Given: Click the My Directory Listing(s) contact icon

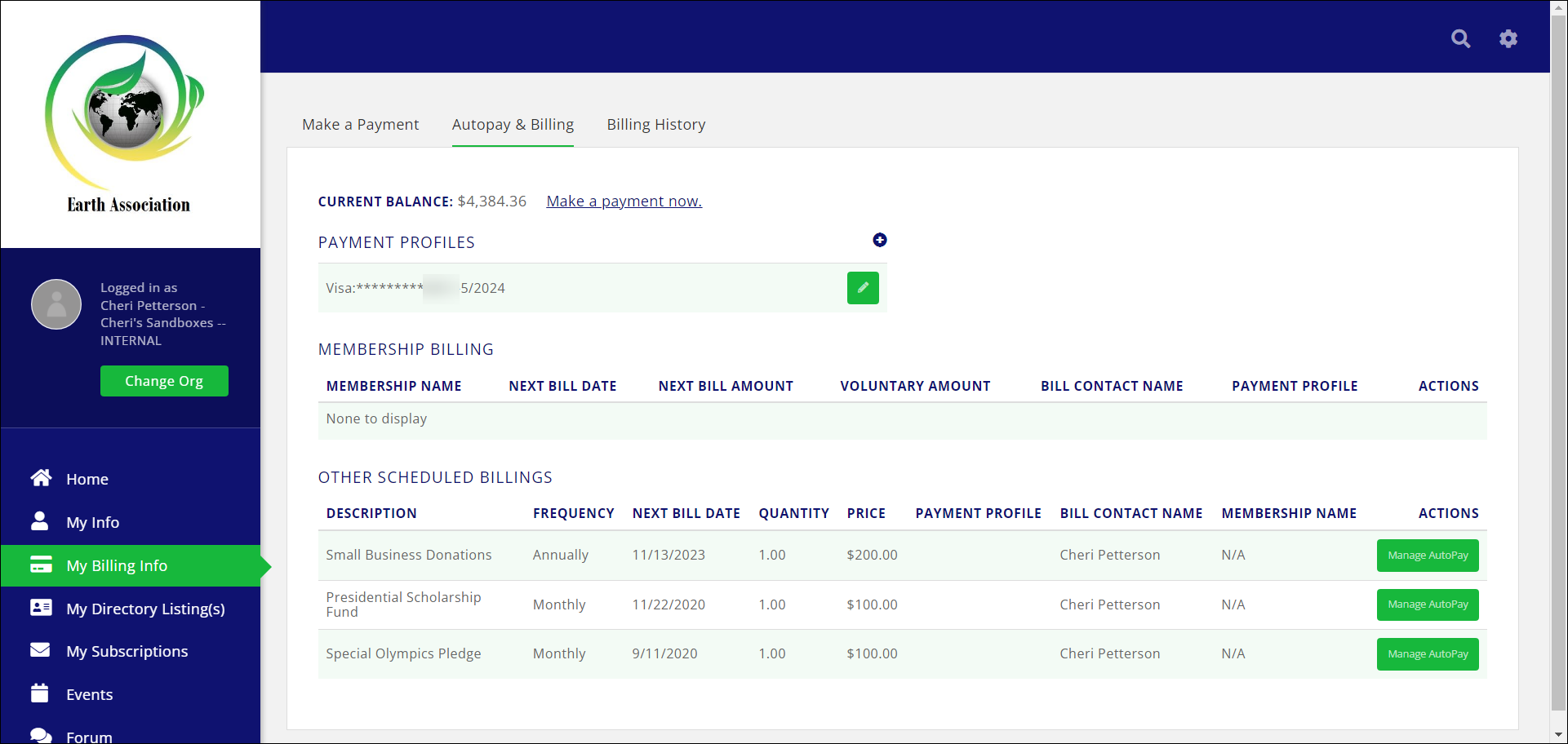Looking at the screenshot, I should (x=41, y=608).
